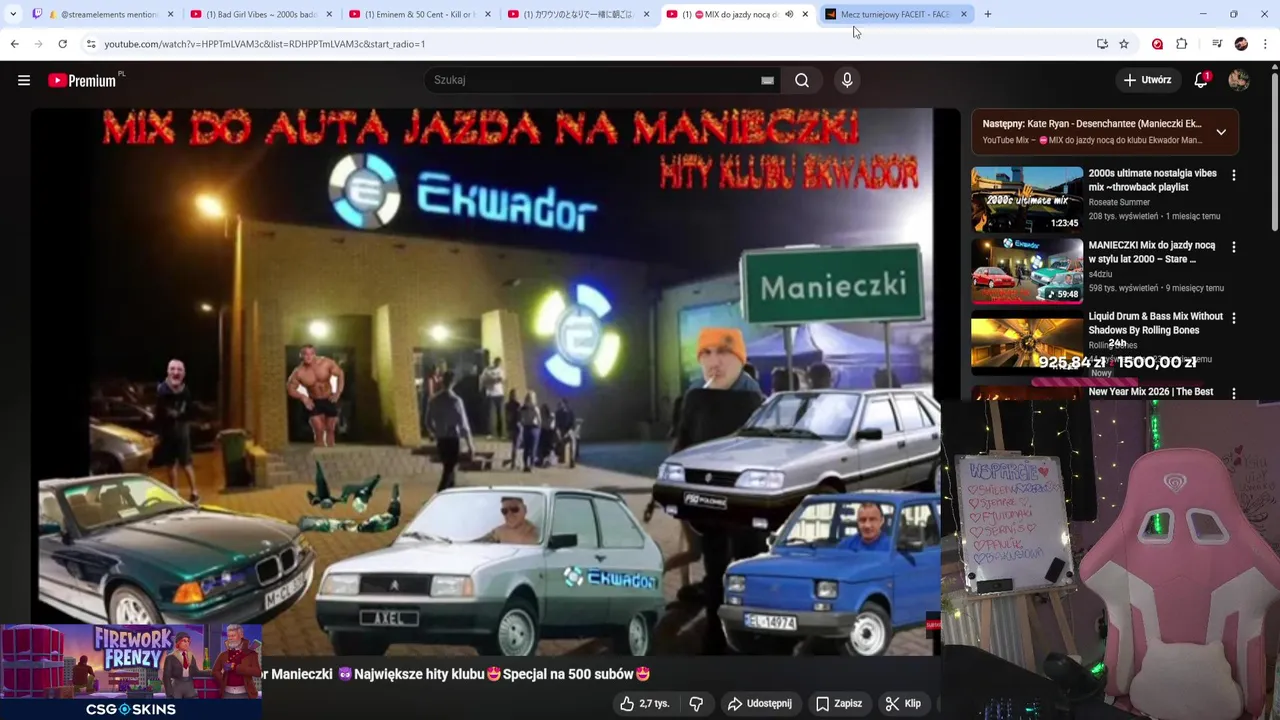Click the install app icon in address bar
This screenshot has height=720, width=1280.
coord(1102,44)
